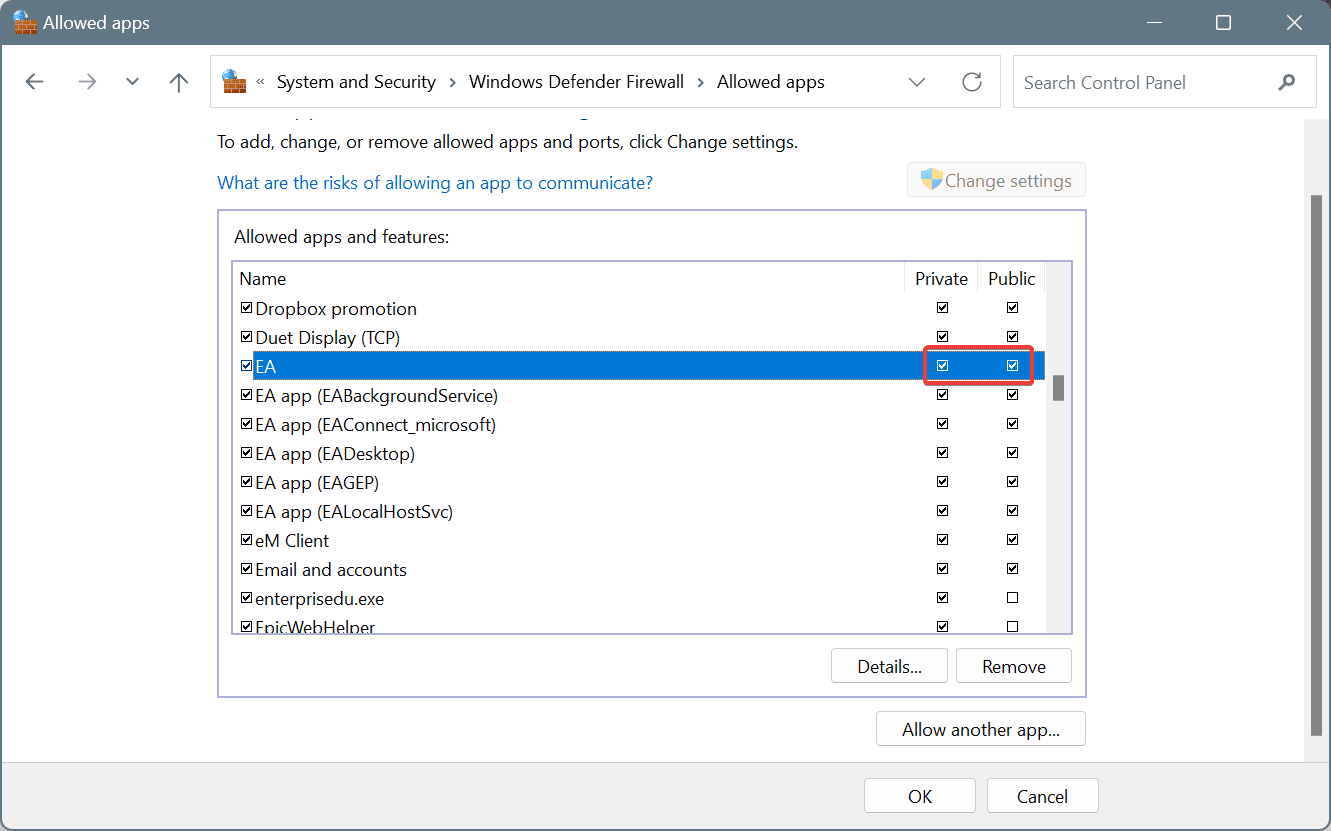Toggle Public for Dropbox promotion

click(1012, 308)
